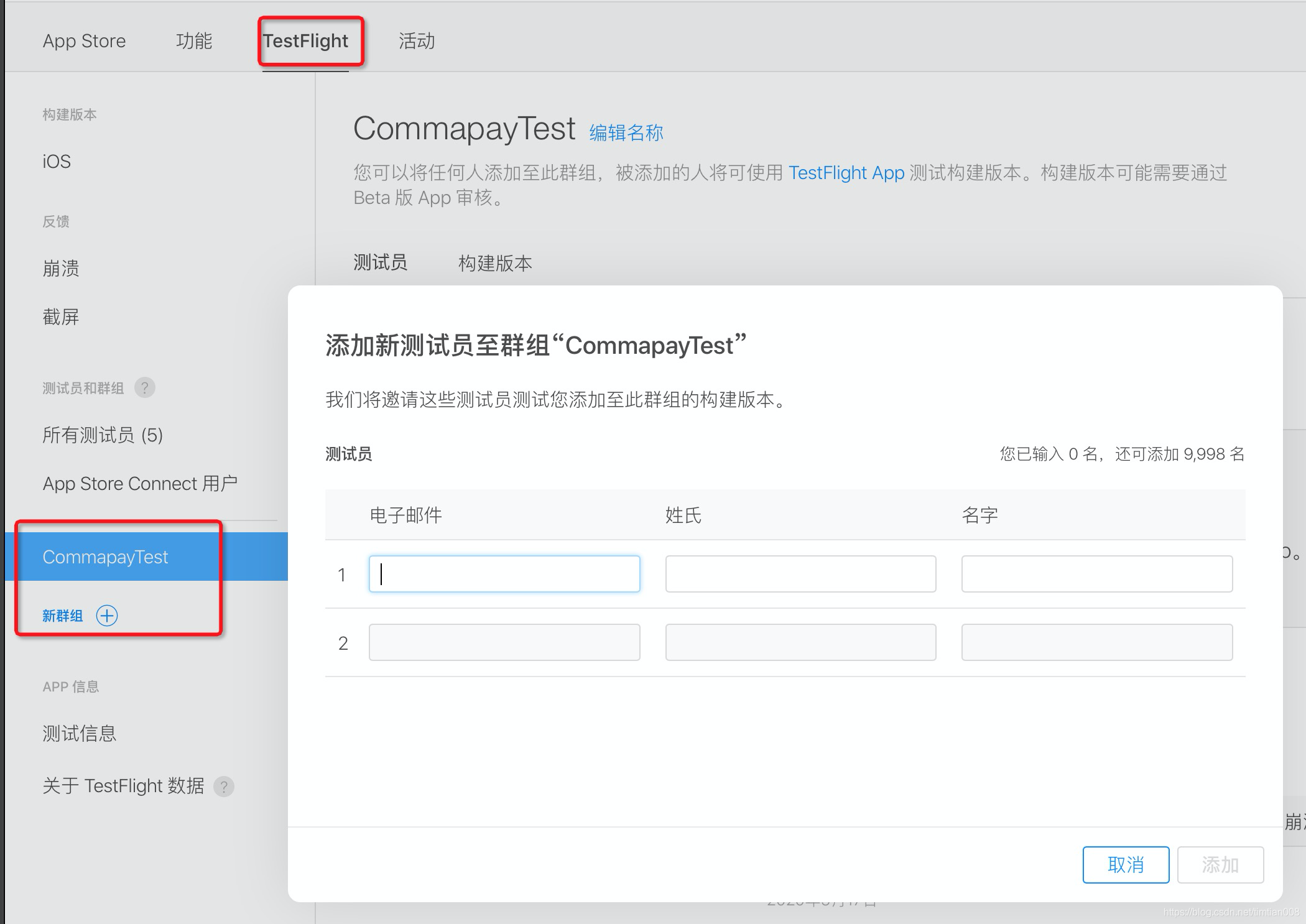Click row 1 名字 input field

click(1096, 574)
